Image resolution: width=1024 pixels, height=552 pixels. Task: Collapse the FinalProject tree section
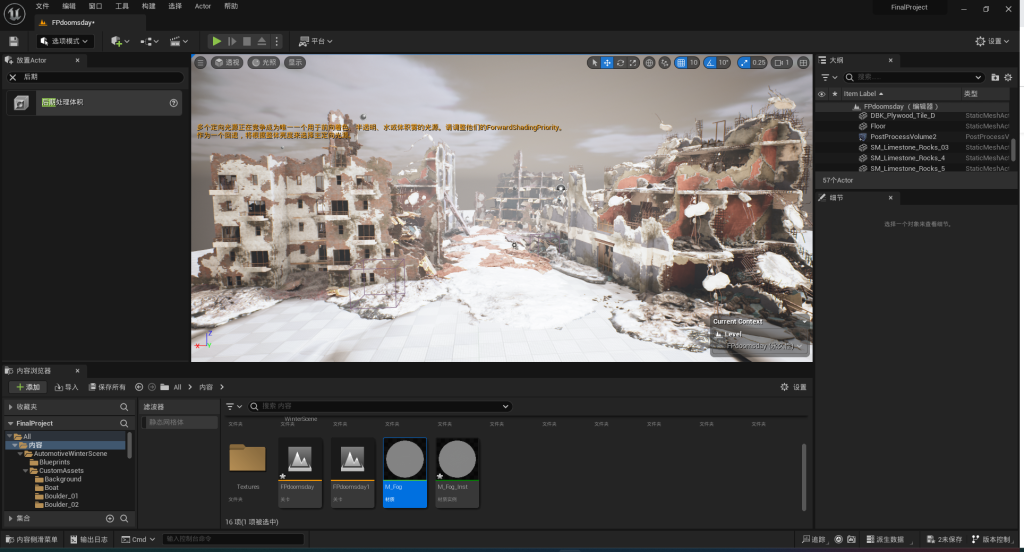(x=10, y=424)
